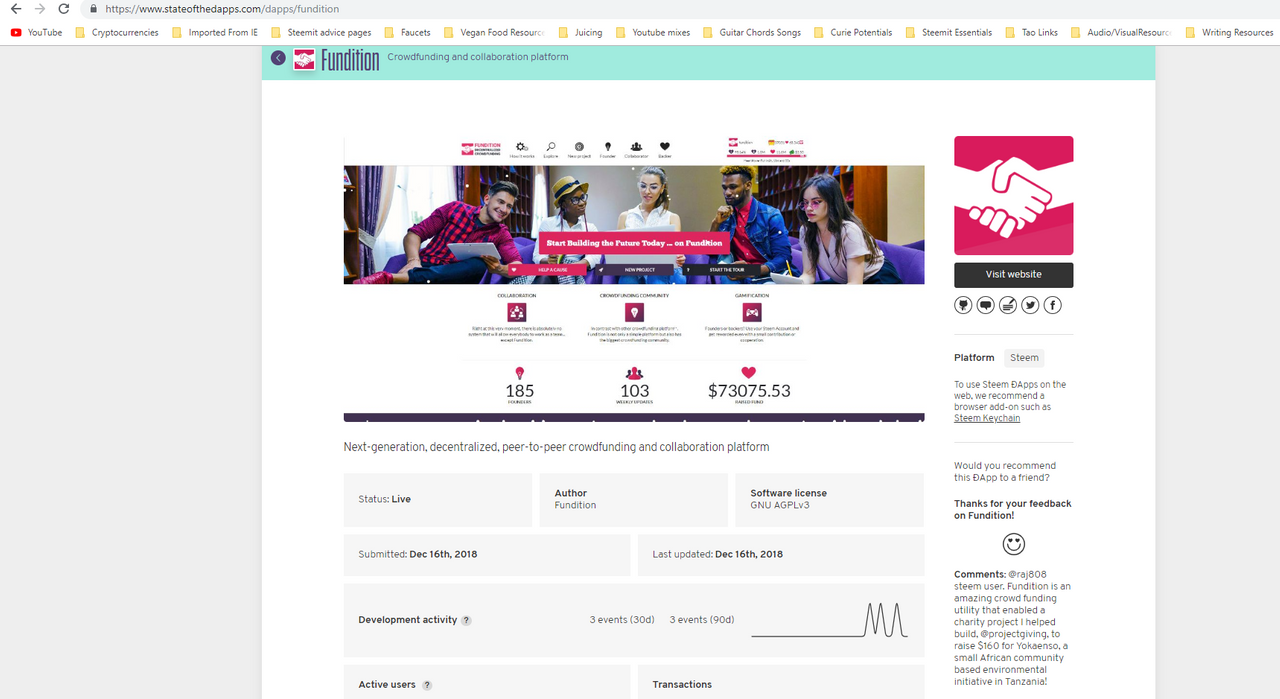Open the Fundition Facebook icon link
Image resolution: width=1280 pixels, height=699 pixels.
pos(1053,305)
